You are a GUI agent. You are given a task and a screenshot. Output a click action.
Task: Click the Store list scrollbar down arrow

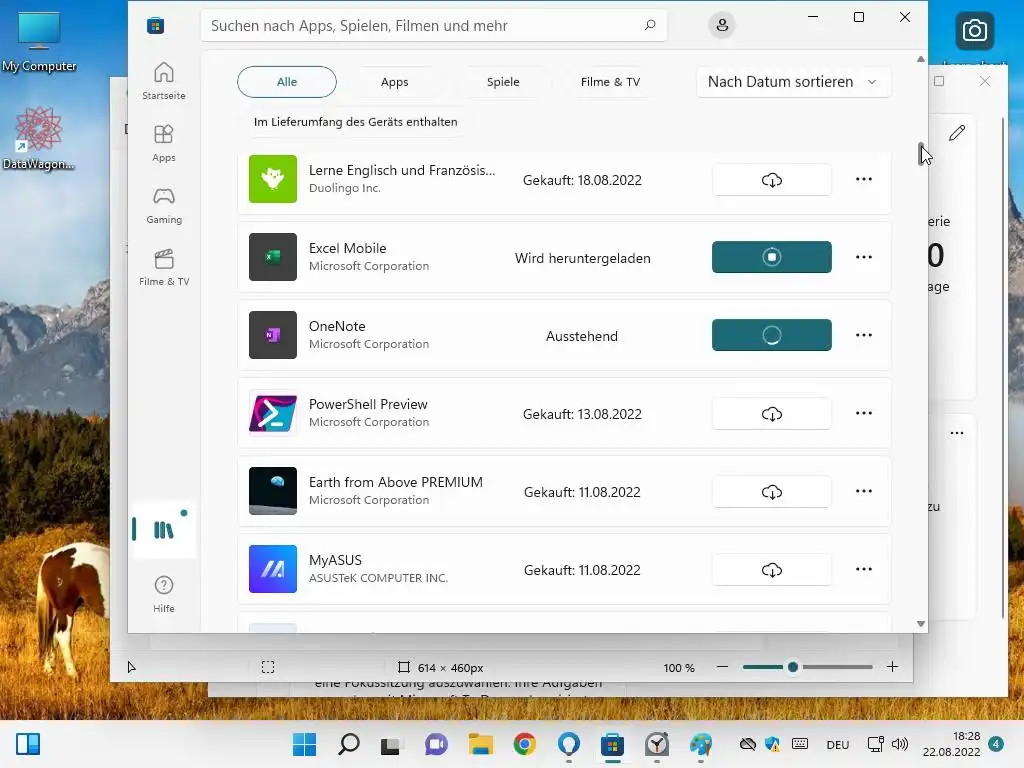(921, 624)
